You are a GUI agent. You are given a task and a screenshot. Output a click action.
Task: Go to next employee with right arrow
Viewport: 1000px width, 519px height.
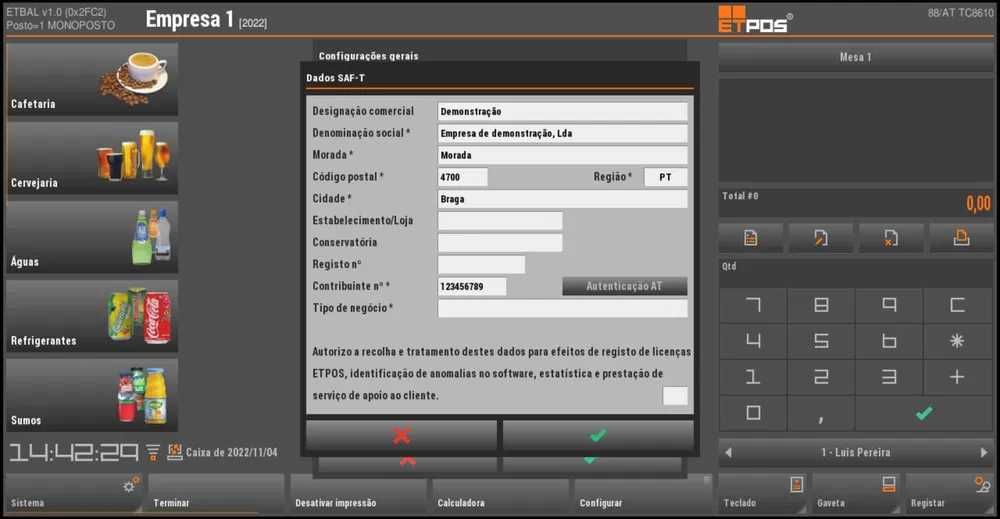984,453
